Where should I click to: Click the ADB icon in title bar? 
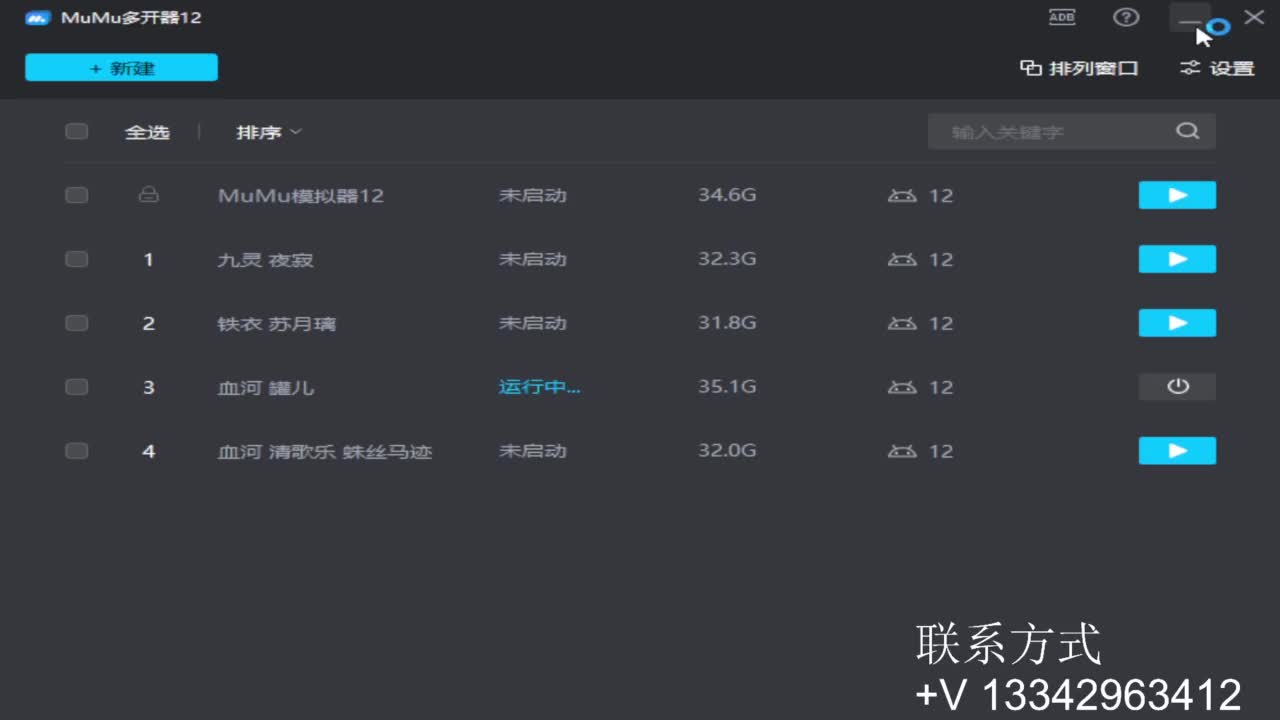click(1062, 17)
